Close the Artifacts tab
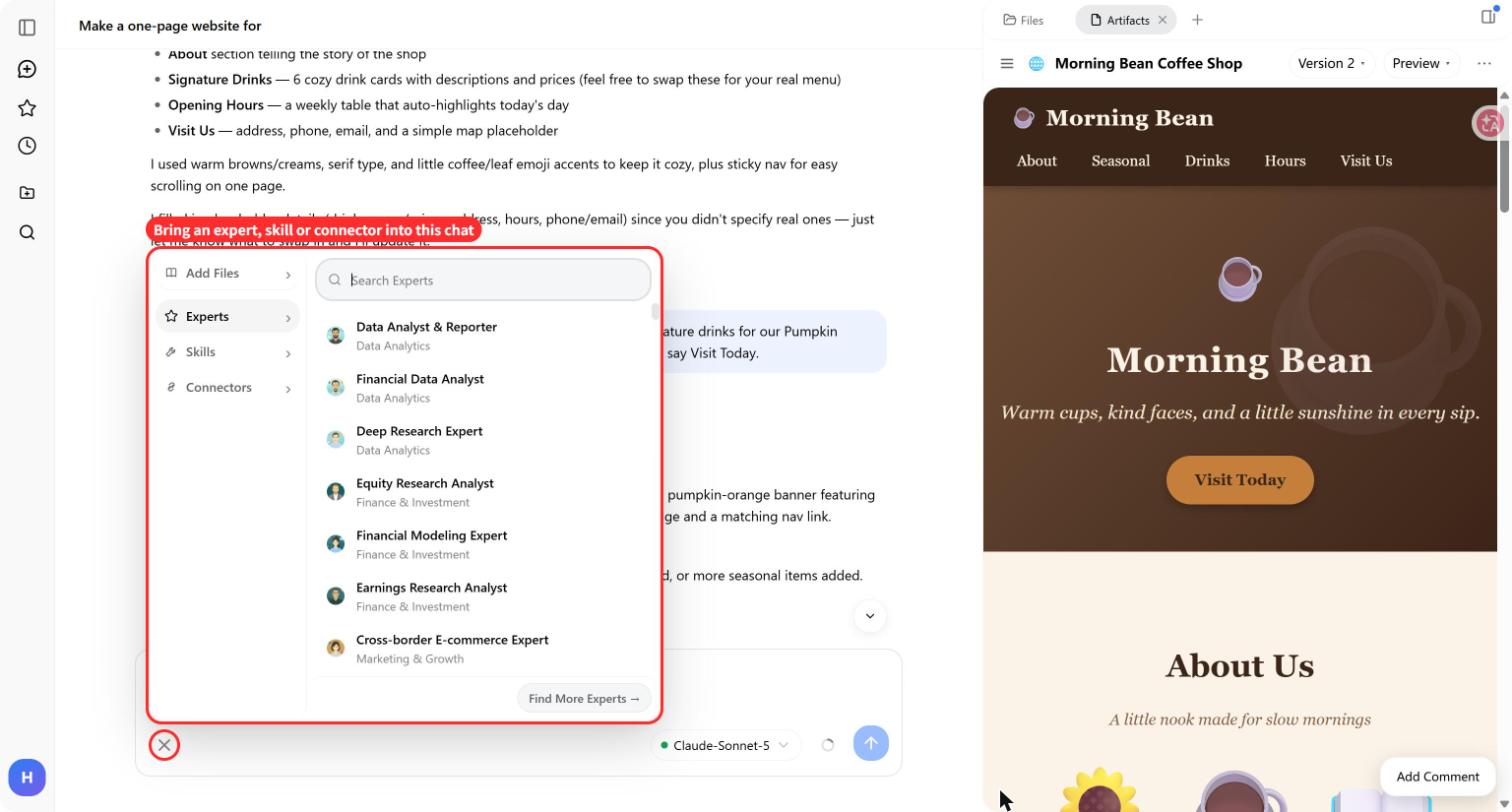1512x812 pixels. click(x=1162, y=20)
